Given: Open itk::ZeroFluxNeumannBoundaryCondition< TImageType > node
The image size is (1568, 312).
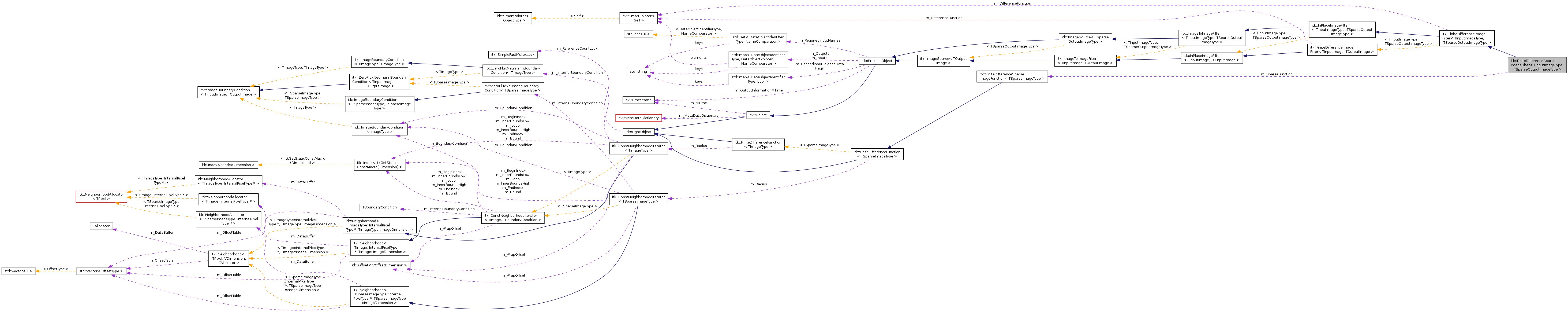Looking at the screenshot, I should (513, 70).
